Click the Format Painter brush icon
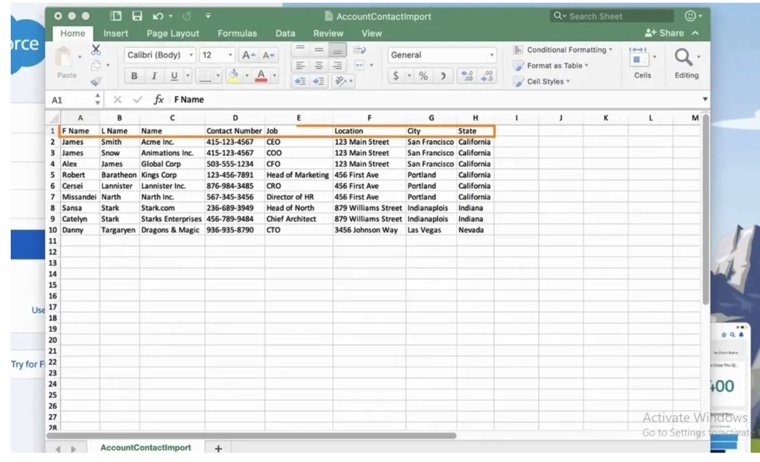 coord(96,81)
